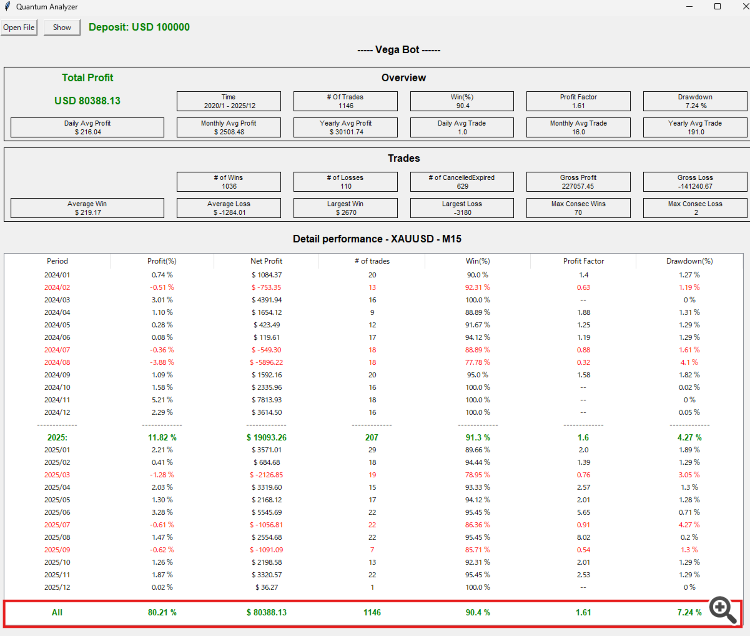
Task: Click the # of trades column header
Action: 372,261
